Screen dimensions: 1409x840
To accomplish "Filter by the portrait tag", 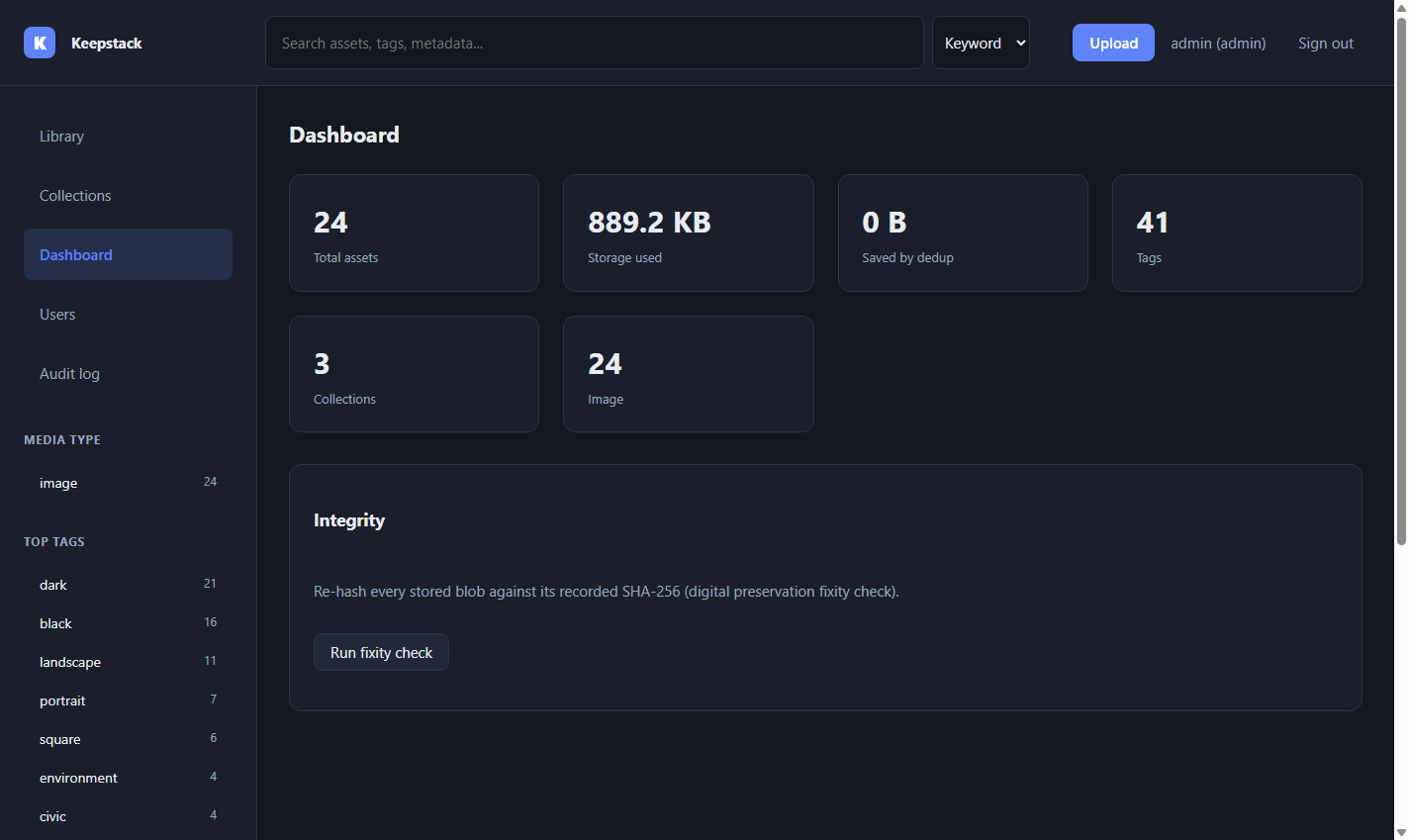I will click(x=128, y=700).
